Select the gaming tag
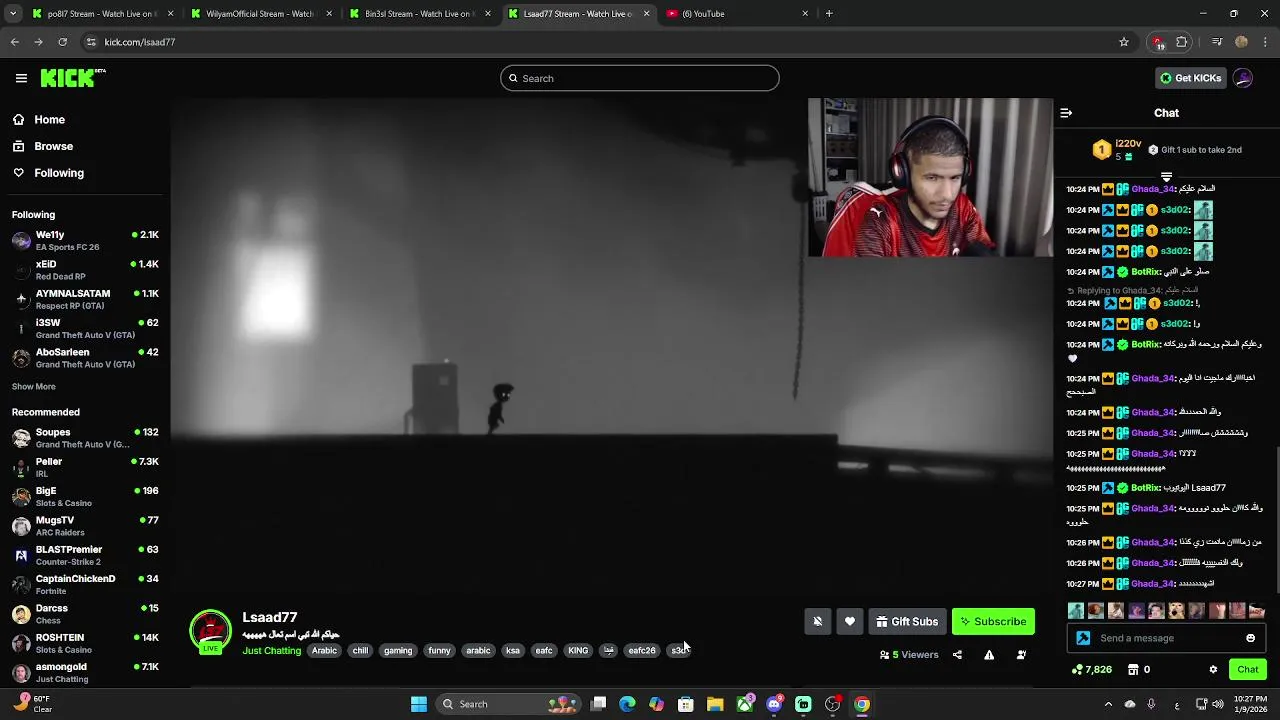 point(398,651)
